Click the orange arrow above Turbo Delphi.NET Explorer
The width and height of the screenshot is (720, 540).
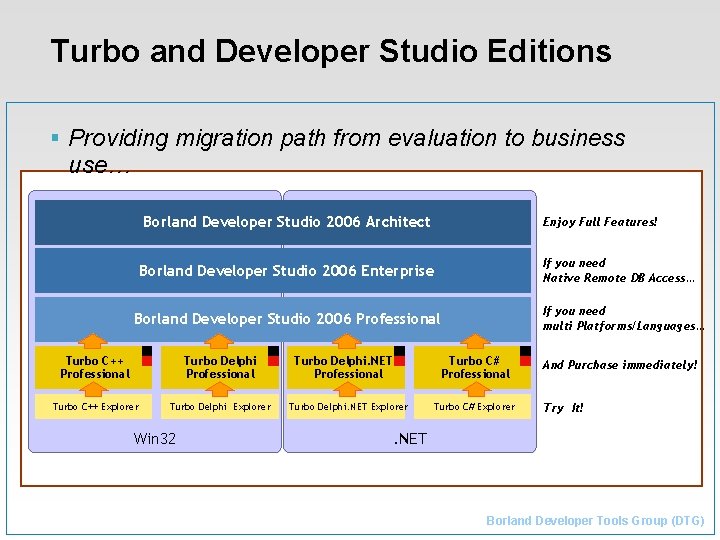pos(347,389)
